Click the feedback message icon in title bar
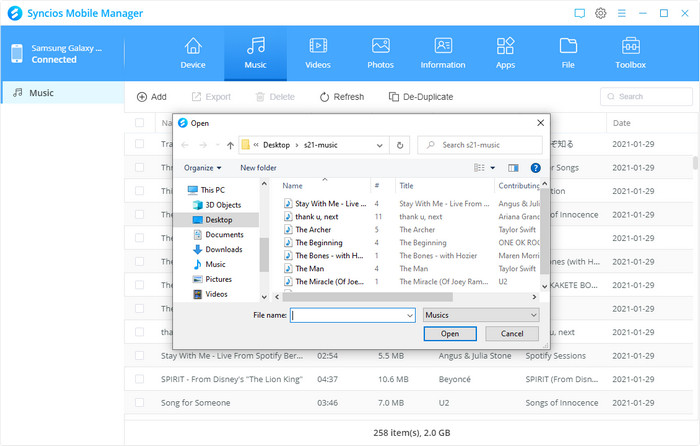Image resolution: width=700 pixels, height=446 pixels. pyautogui.click(x=579, y=13)
